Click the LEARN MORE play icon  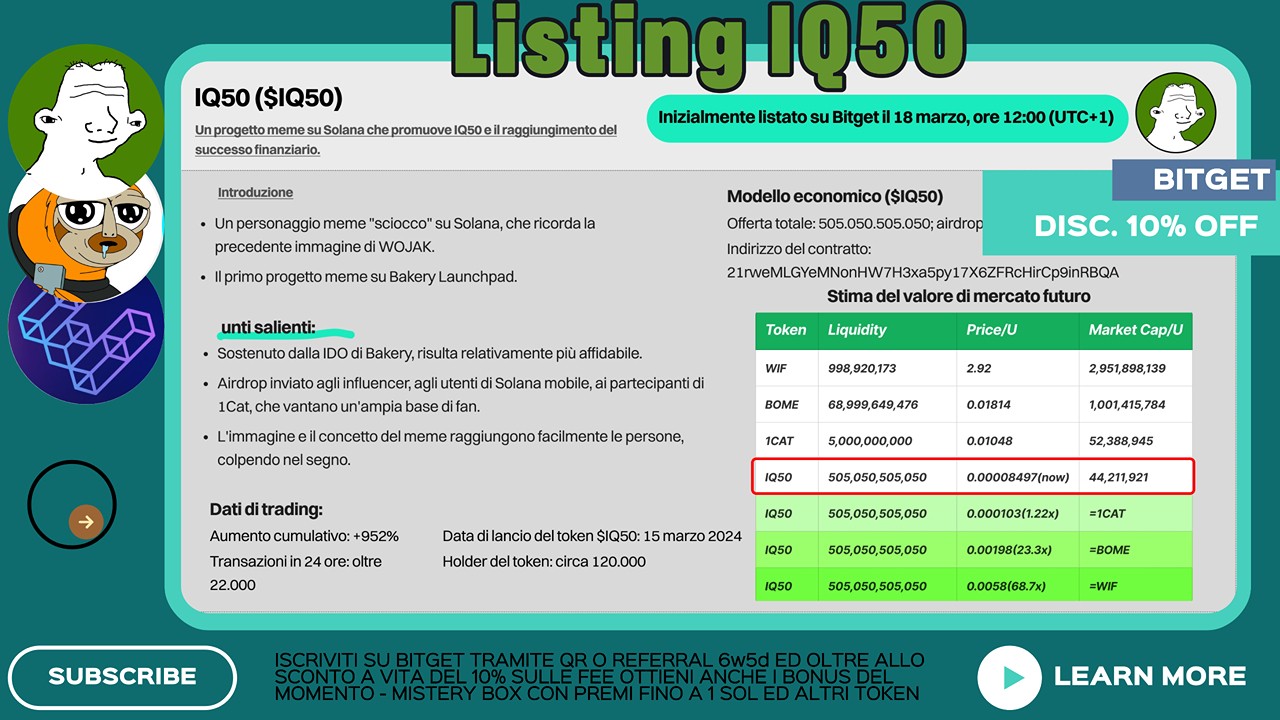(1009, 678)
